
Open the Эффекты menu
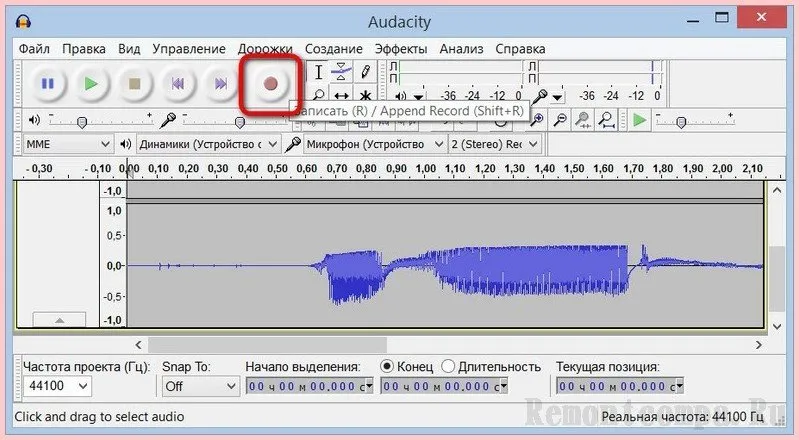click(401, 49)
